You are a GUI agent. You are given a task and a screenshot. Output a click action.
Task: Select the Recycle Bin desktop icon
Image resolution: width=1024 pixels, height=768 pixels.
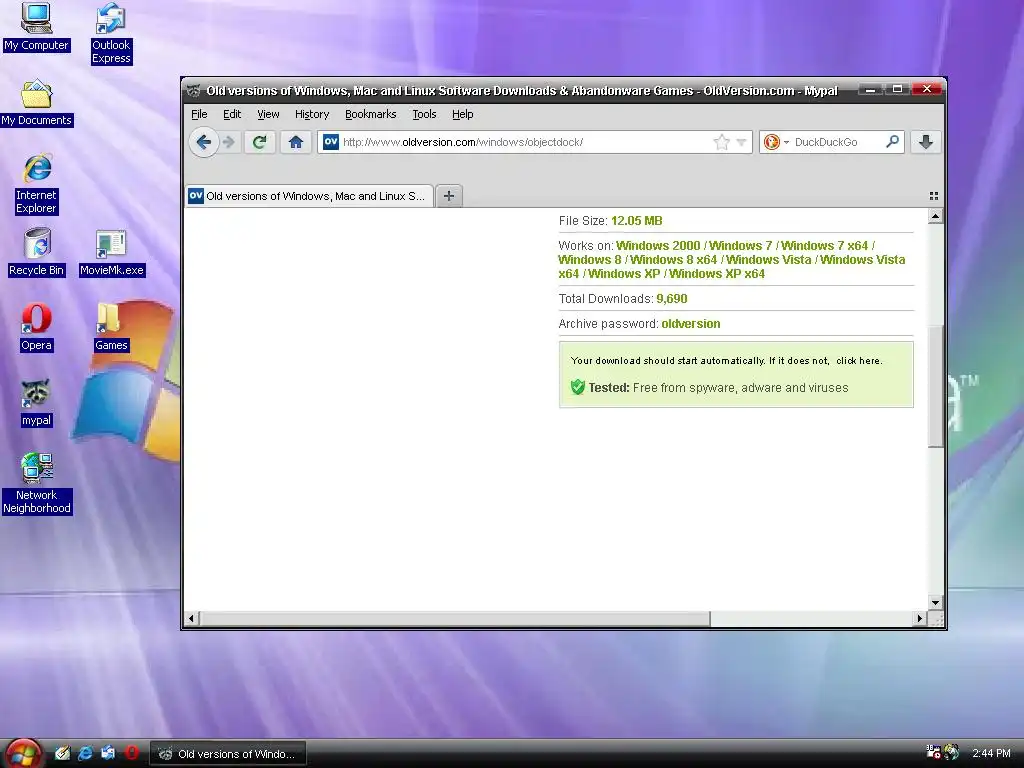tap(37, 252)
